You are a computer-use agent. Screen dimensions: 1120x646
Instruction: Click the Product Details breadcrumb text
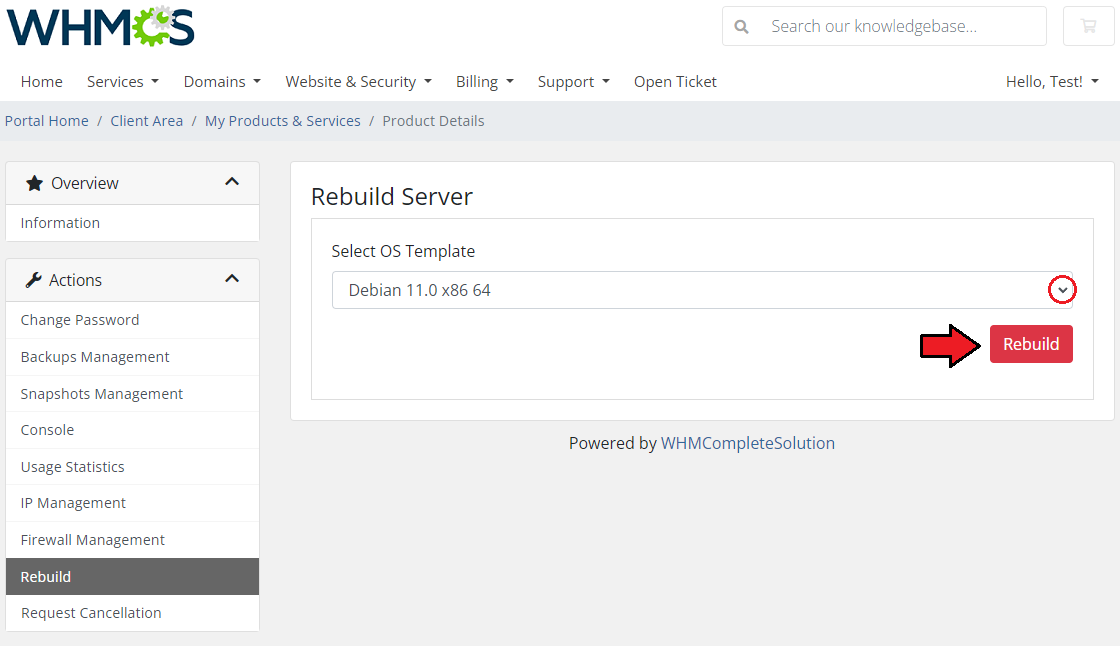[x=433, y=121]
